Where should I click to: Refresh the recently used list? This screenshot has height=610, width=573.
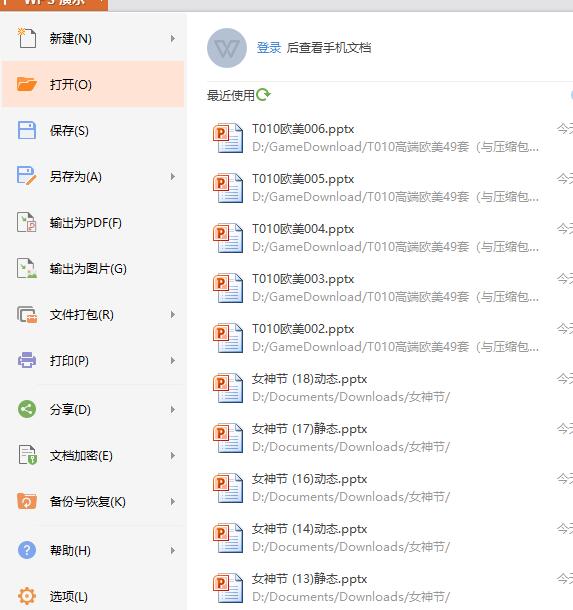tap(263, 95)
